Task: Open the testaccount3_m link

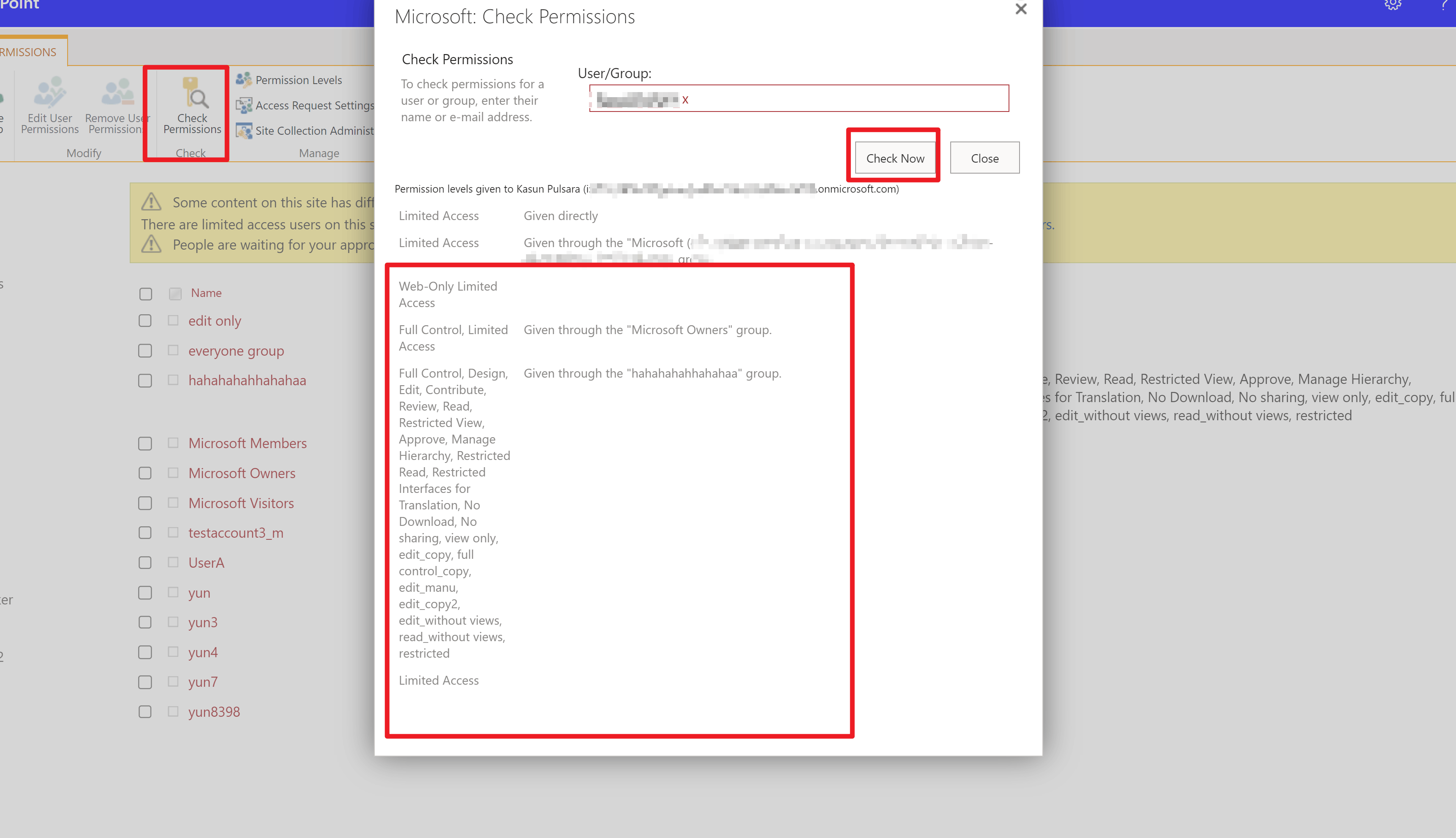Action: click(x=235, y=533)
